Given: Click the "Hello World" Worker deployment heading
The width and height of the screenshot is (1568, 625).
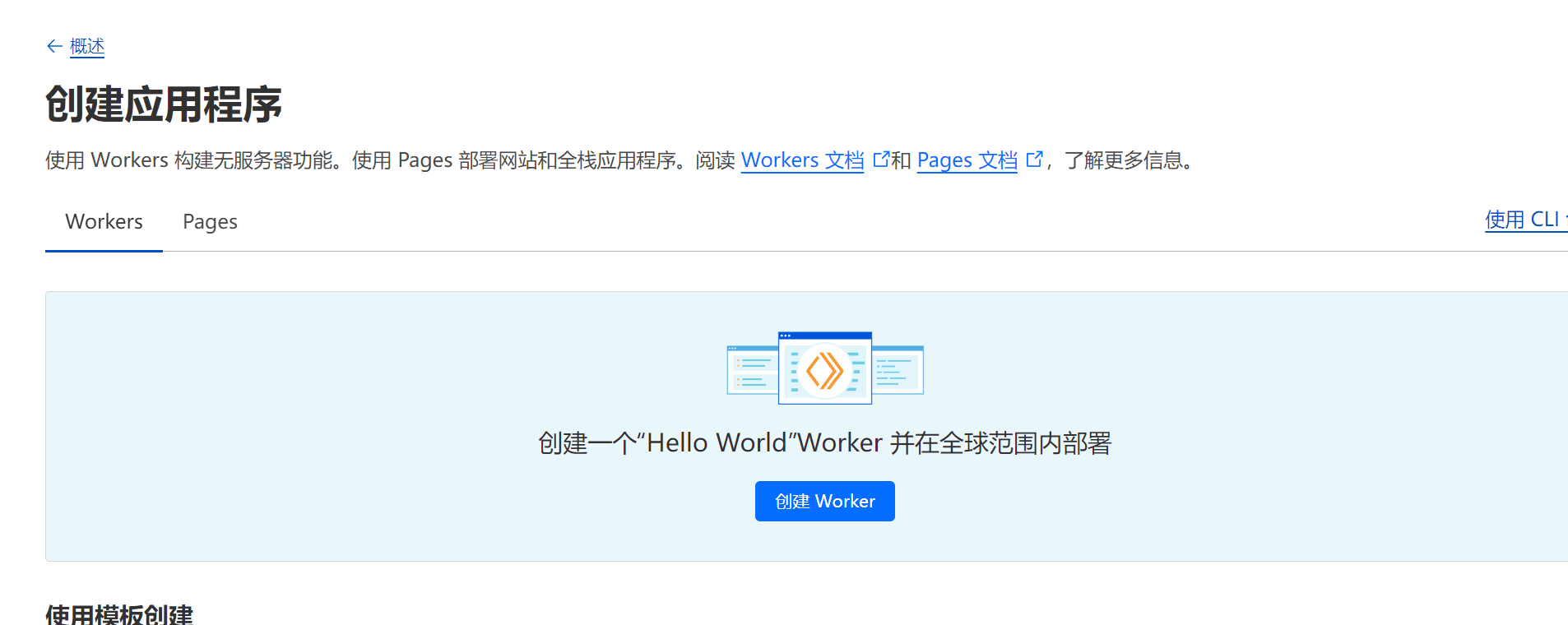Looking at the screenshot, I should [824, 443].
